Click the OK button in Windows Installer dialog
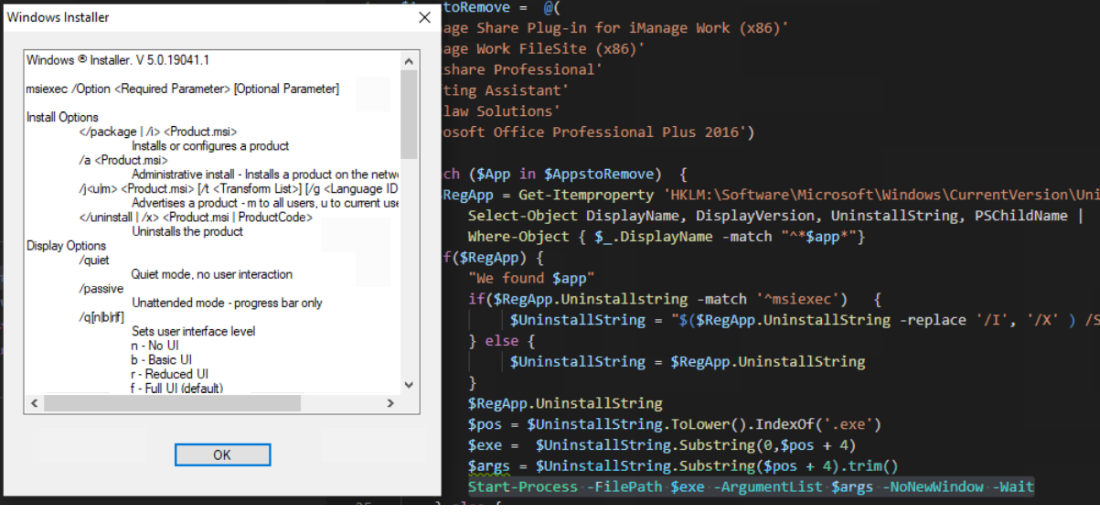 (222, 455)
